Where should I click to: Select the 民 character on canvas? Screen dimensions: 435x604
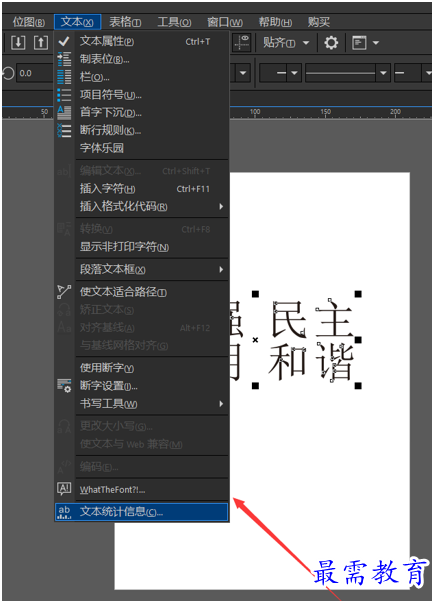289,318
